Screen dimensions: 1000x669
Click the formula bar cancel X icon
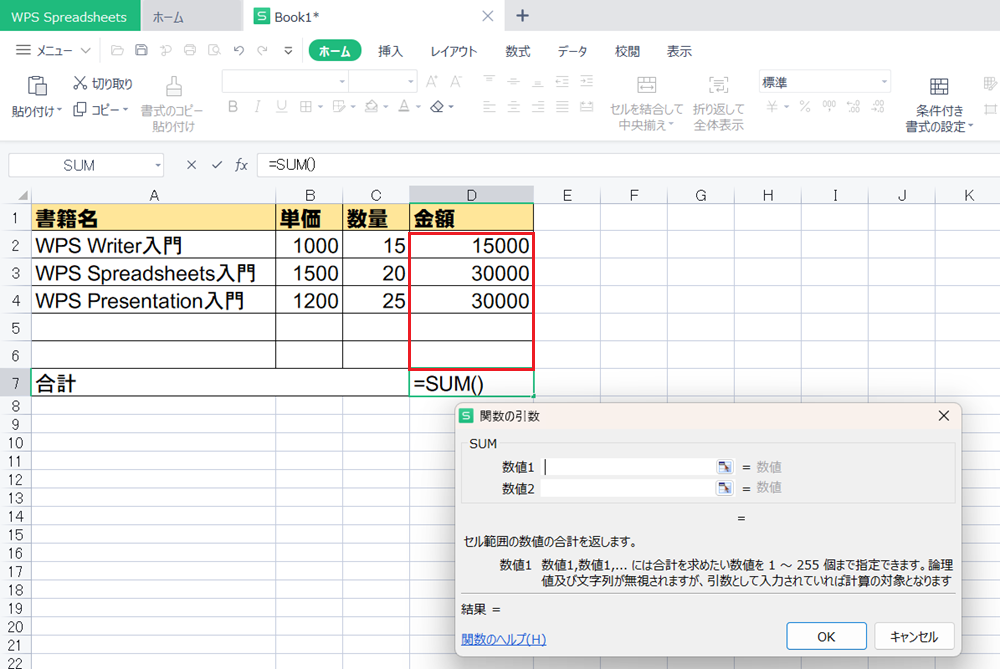tap(191, 165)
